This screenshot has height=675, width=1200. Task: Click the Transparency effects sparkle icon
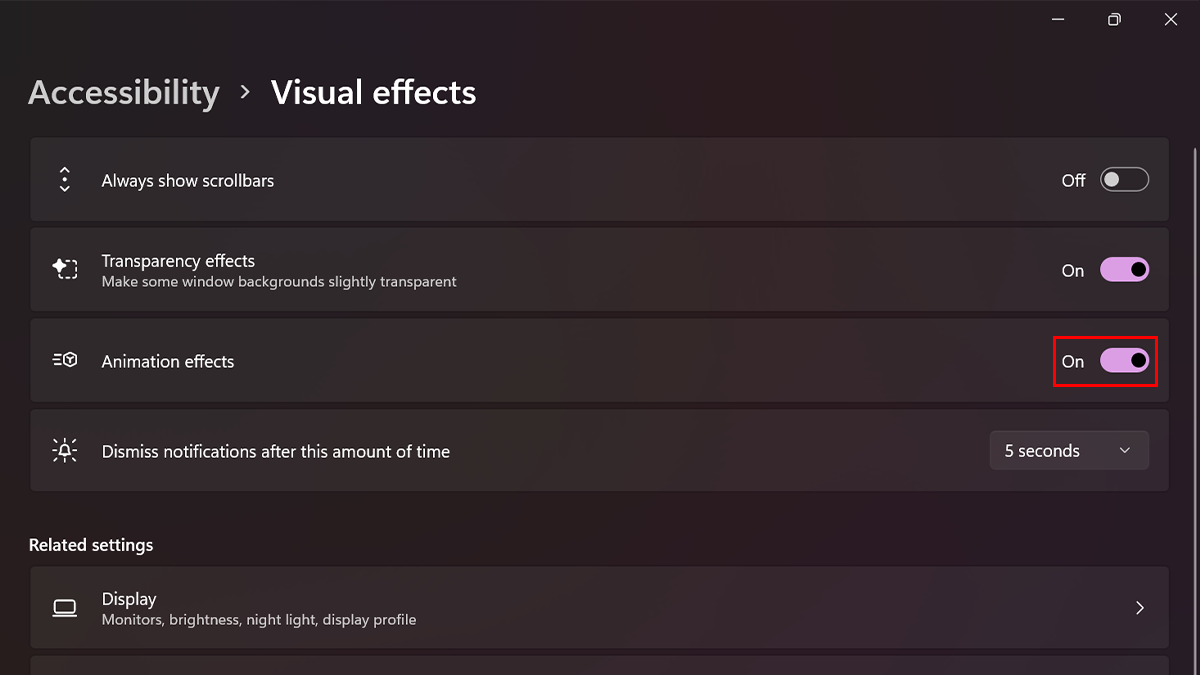(x=65, y=270)
